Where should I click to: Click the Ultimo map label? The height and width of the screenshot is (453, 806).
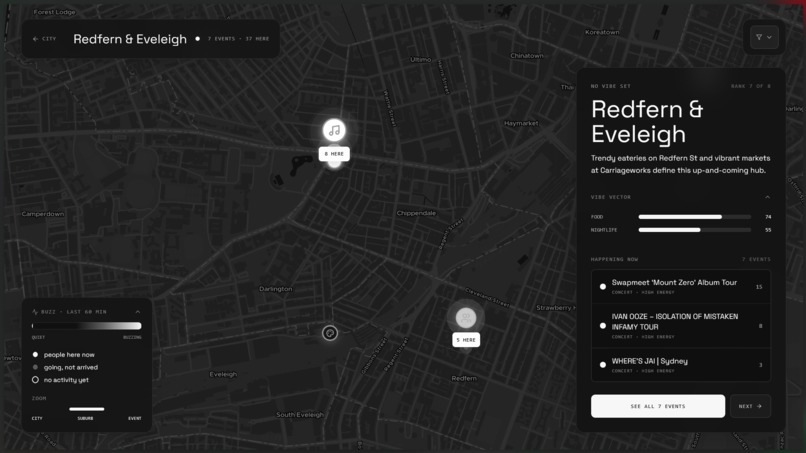tap(420, 60)
